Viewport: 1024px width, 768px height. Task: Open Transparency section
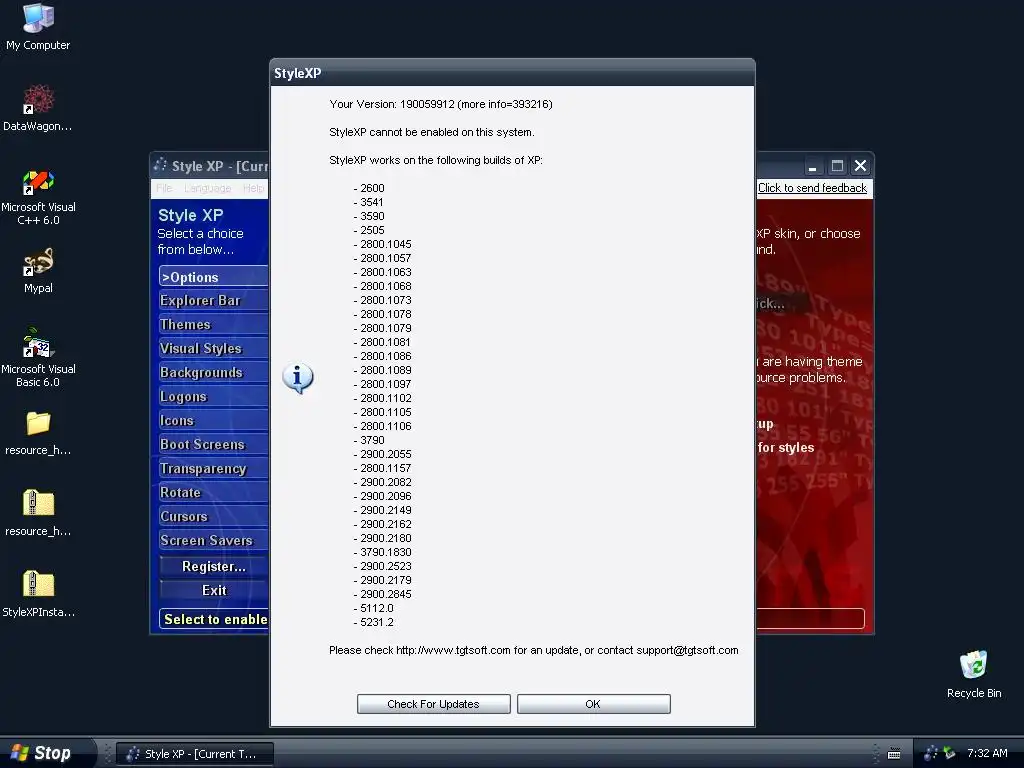[x=214, y=468]
